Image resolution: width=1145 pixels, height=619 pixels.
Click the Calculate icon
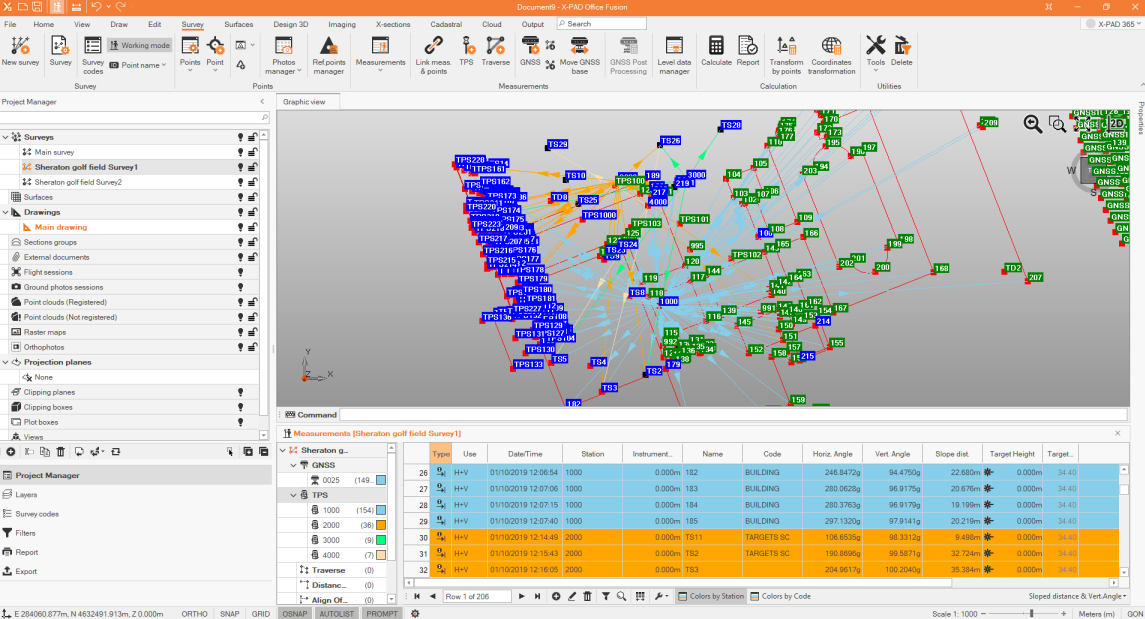[716, 52]
